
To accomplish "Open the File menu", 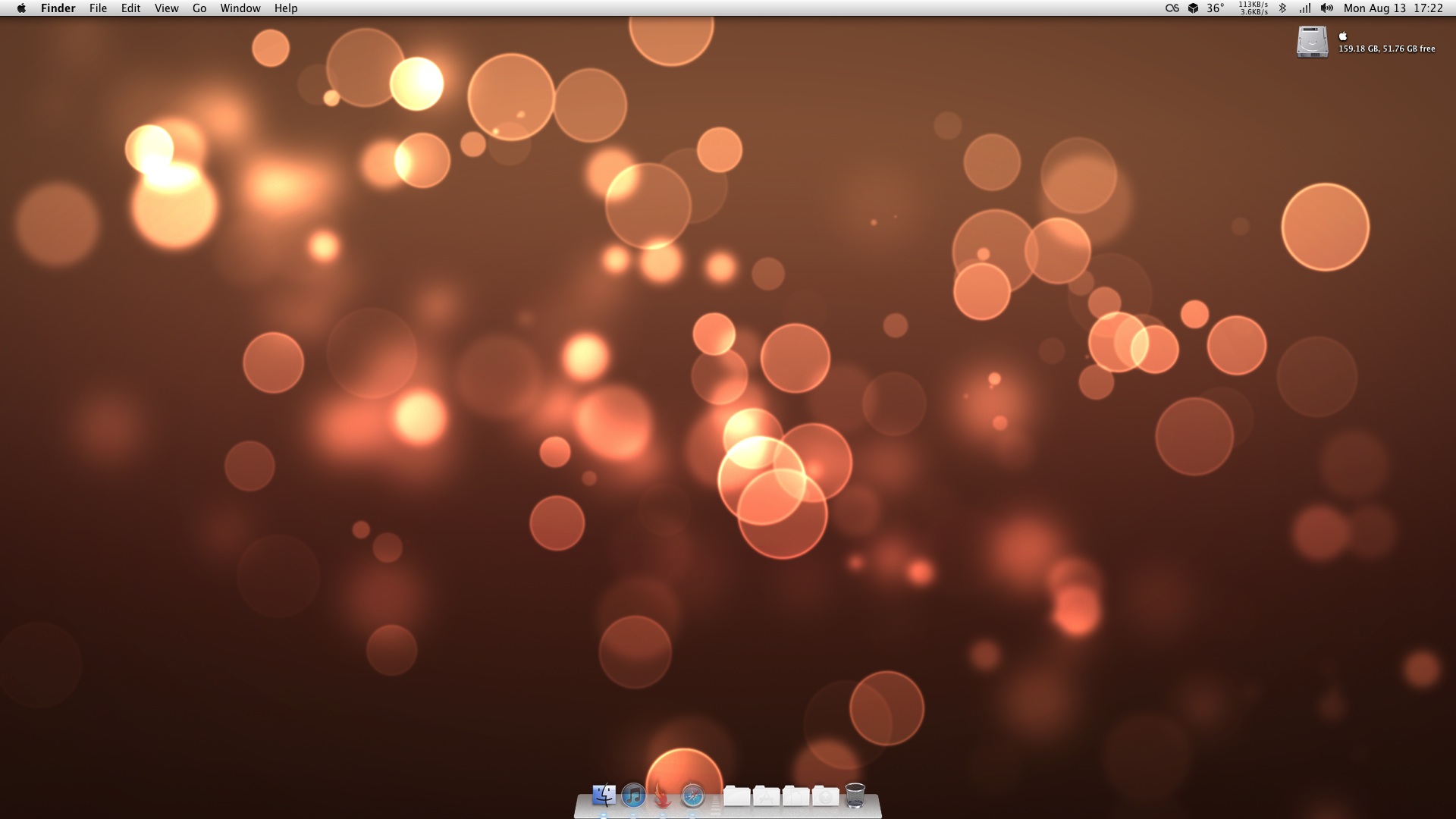I will click(98, 8).
